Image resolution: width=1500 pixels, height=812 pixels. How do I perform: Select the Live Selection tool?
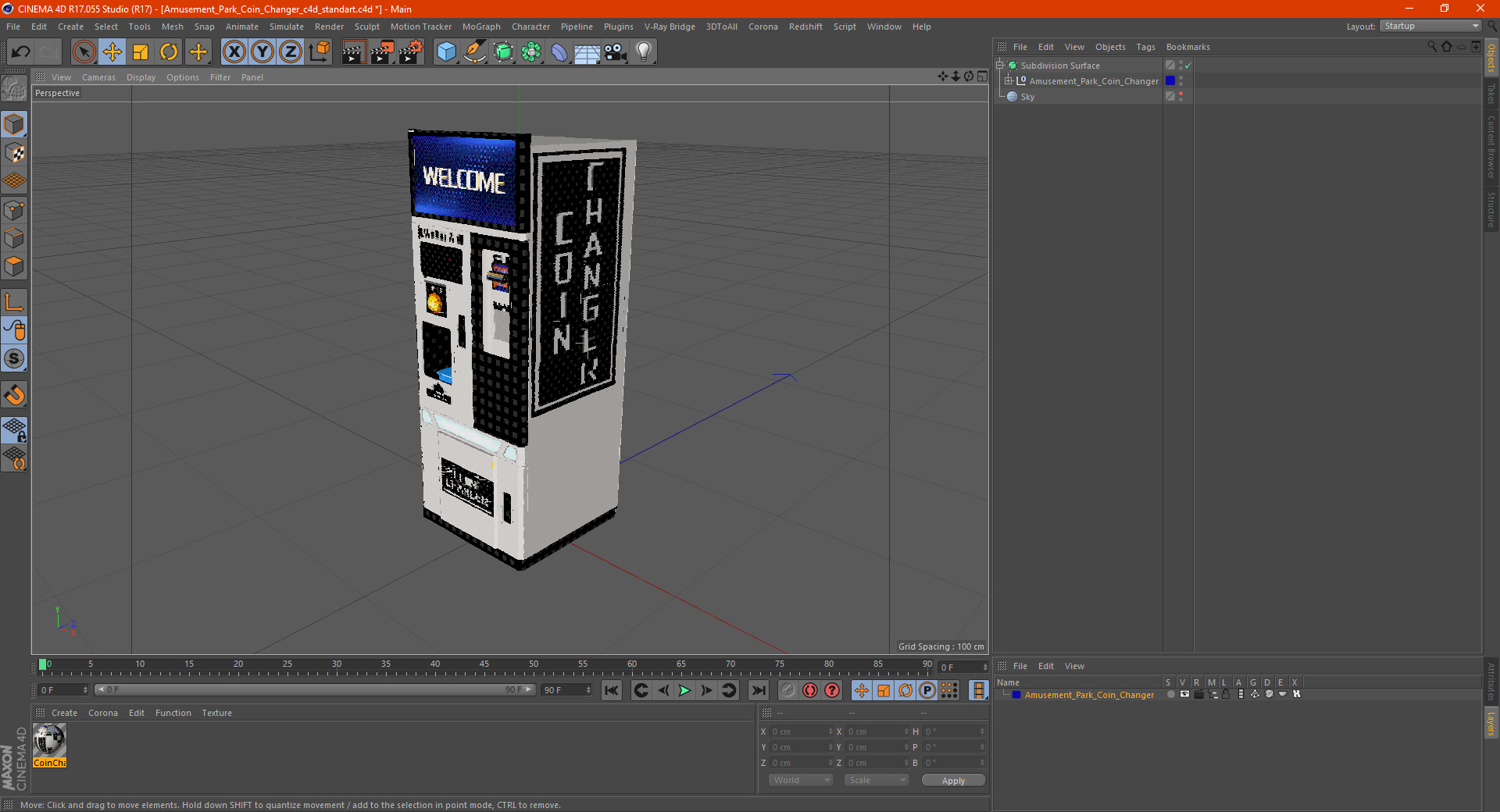tap(84, 52)
